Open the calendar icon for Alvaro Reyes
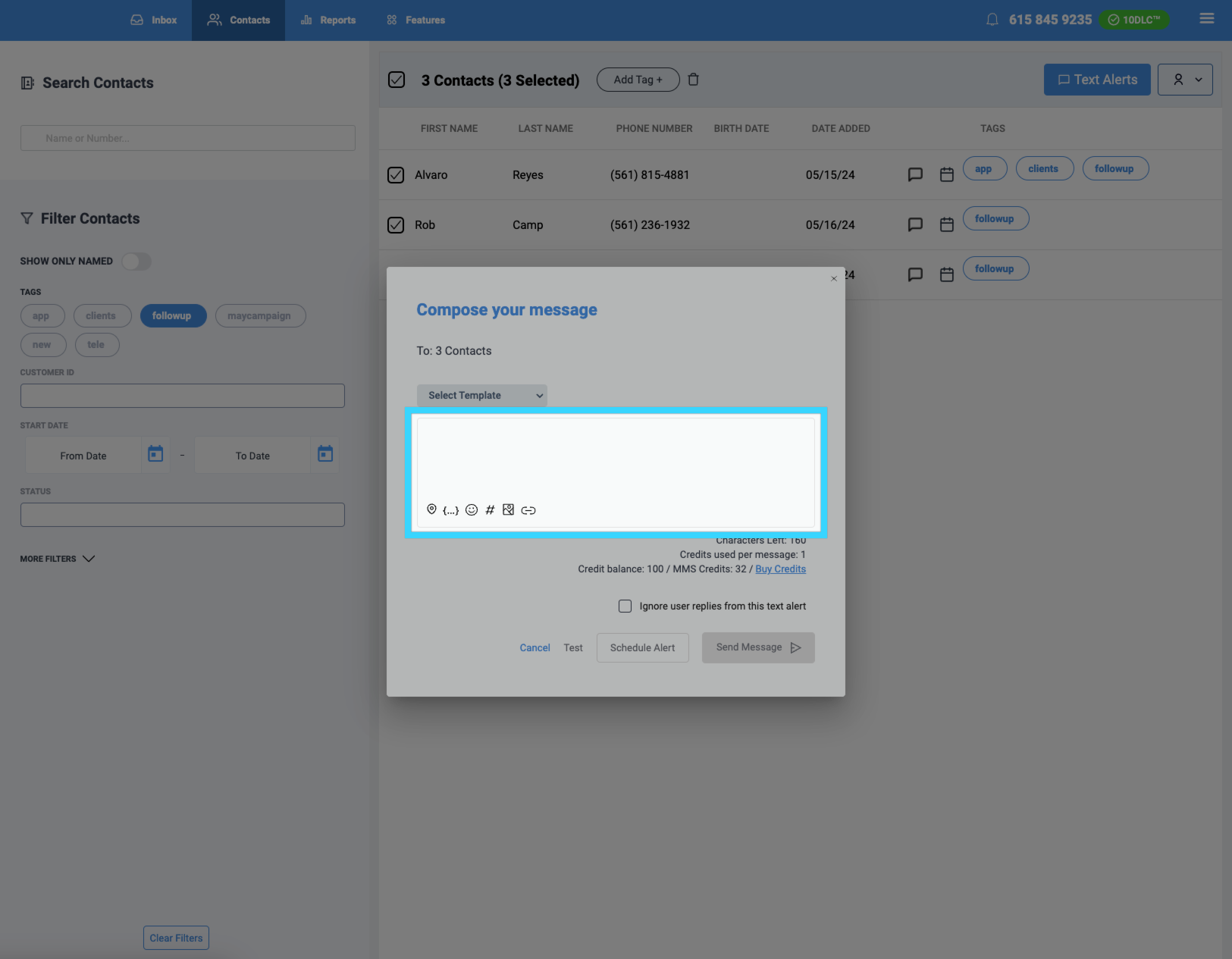The image size is (1232, 959). tap(946, 175)
